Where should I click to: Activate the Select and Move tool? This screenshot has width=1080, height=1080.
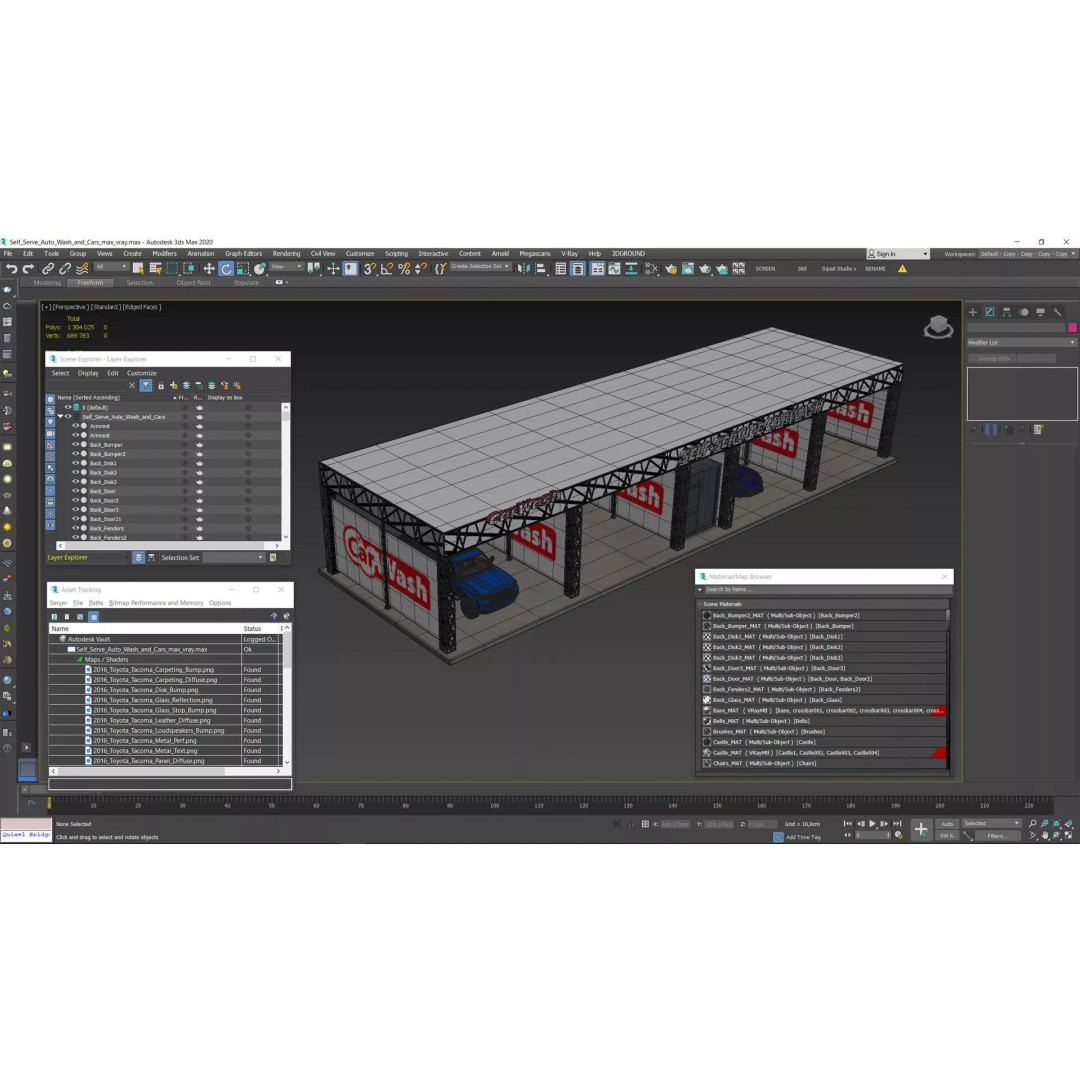click(209, 269)
